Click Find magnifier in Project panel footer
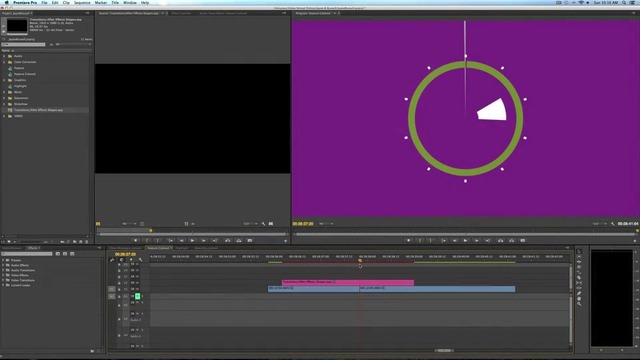This screenshot has height=360, width=640. click(x=68, y=242)
